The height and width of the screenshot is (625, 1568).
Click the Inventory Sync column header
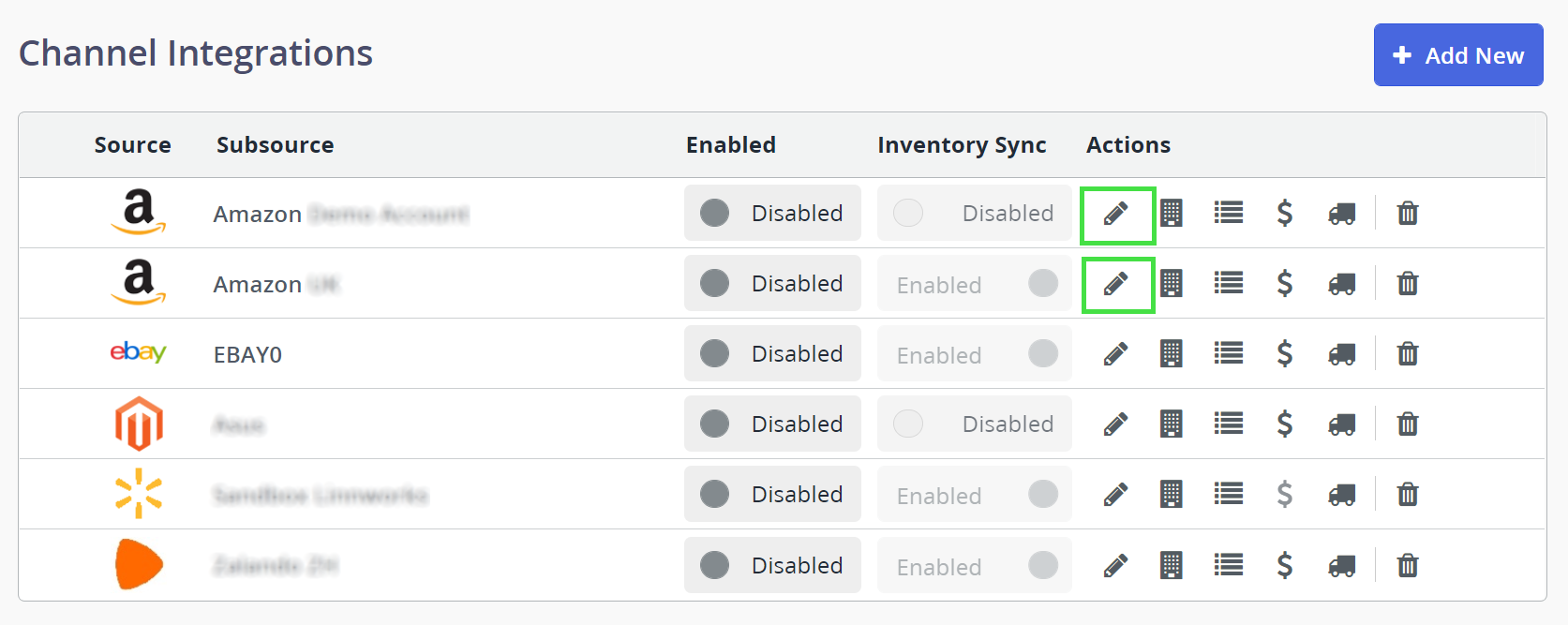coord(962,145)
